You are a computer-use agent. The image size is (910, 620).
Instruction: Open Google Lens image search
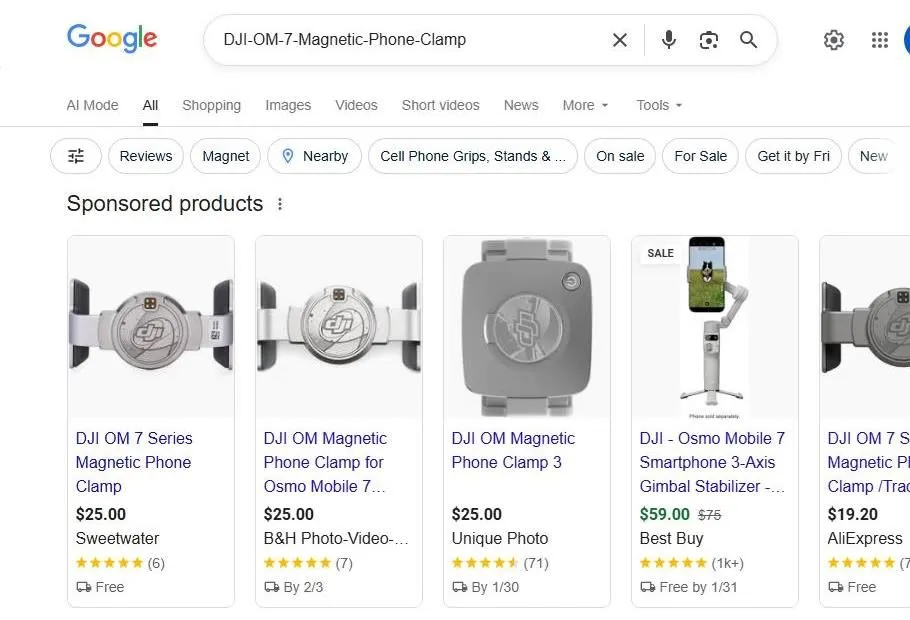[709, 40]
